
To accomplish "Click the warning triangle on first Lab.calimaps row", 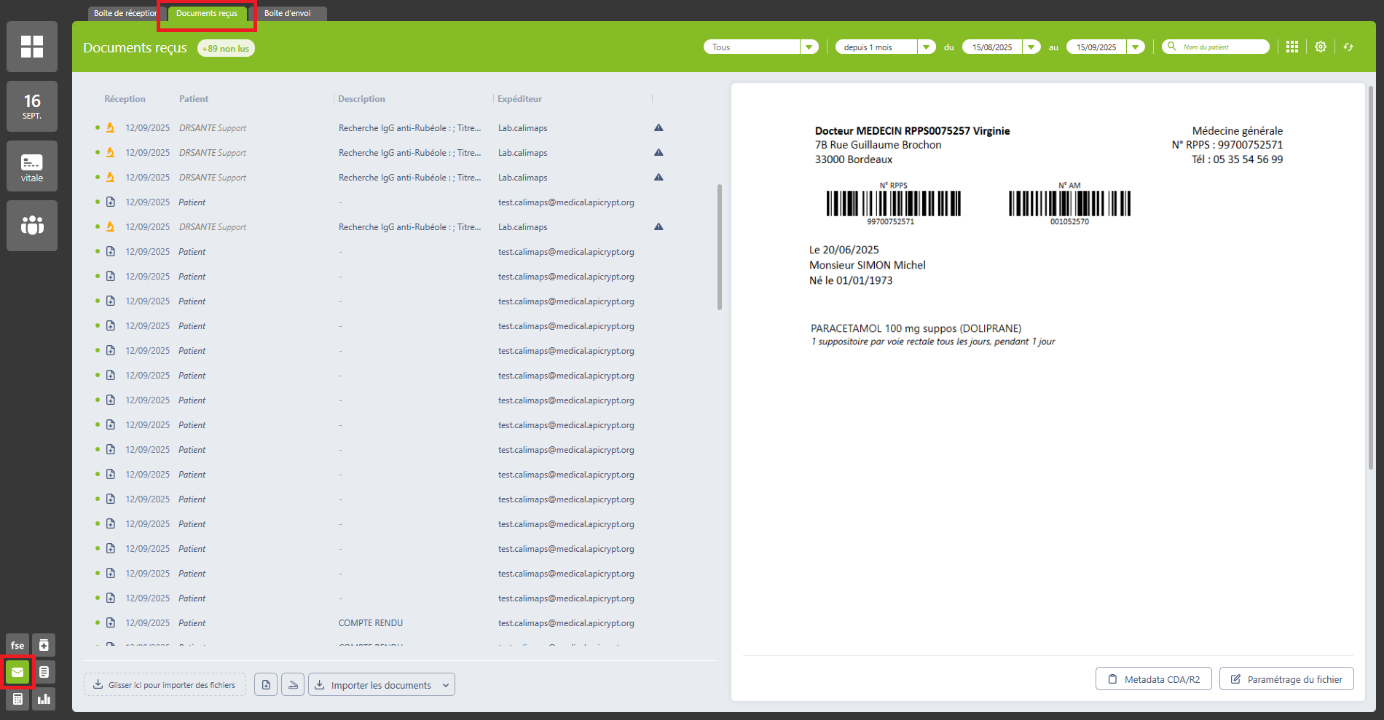I will coord(658,128).
